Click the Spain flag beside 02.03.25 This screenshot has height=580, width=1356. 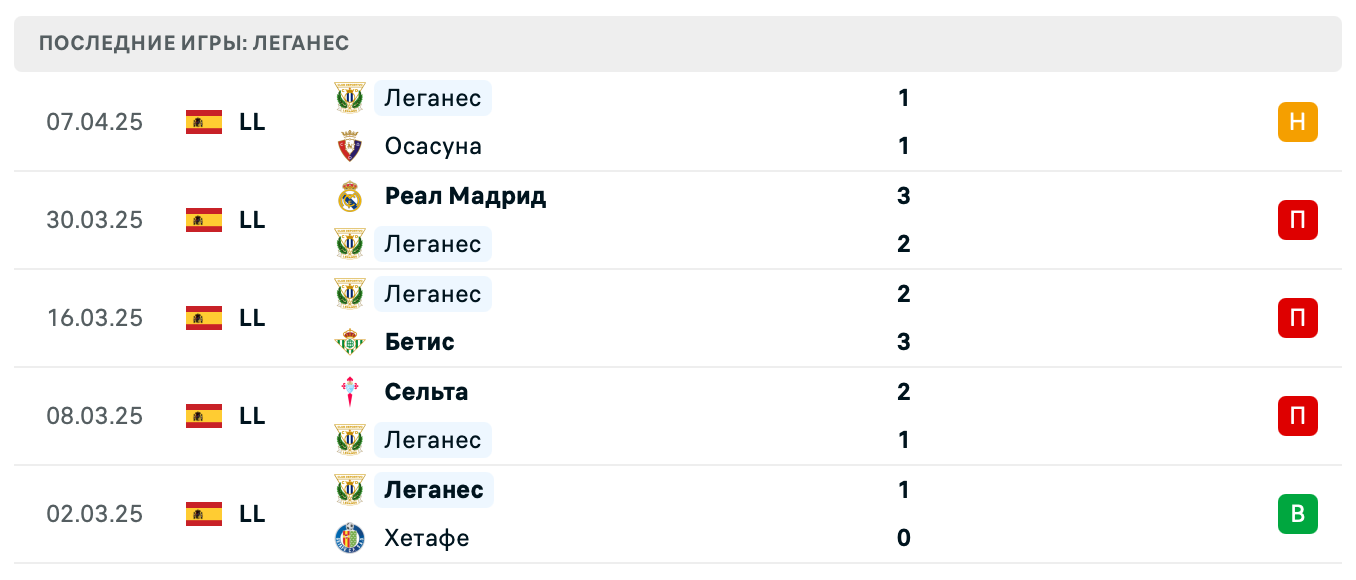pos(204,514)
